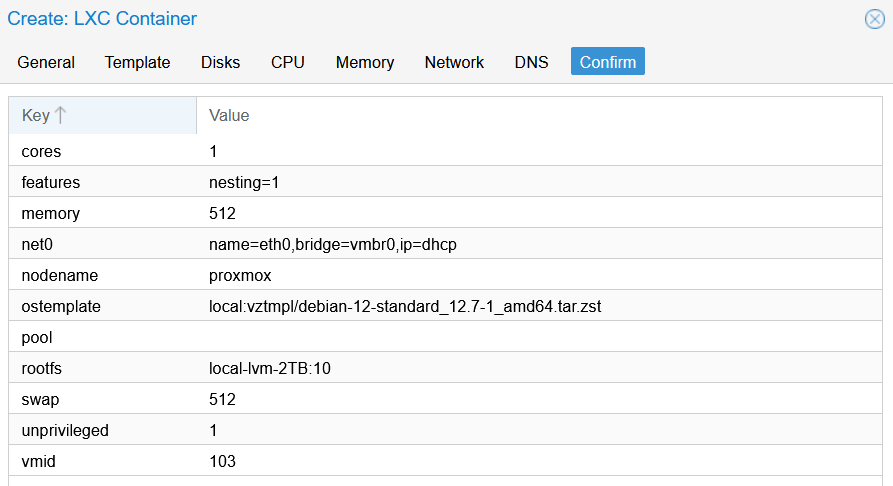
Task: Select the CPU tab
Action: point(288,62)
